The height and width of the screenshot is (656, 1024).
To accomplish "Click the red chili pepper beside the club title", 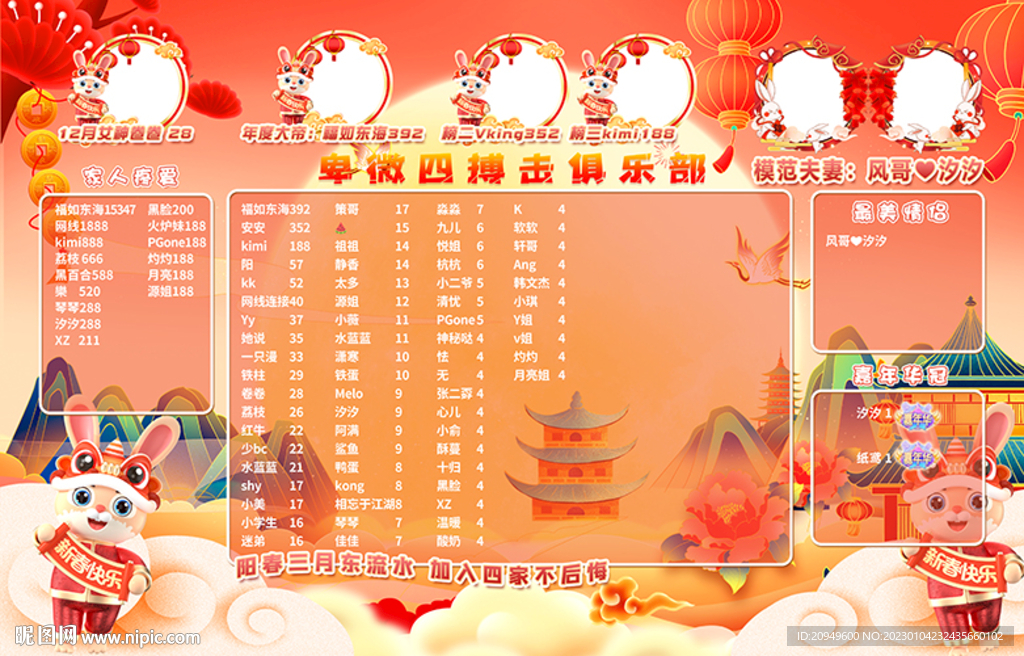I will click(723, 162).
